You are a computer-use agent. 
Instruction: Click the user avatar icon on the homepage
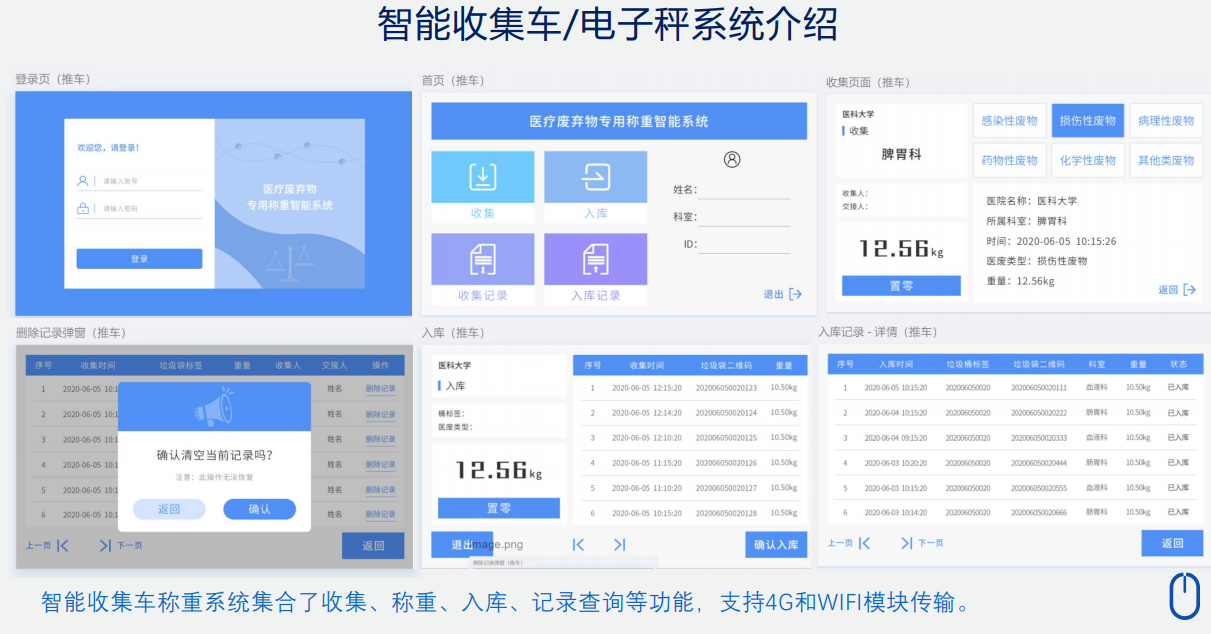pyautogui.click(x=732, y=160)
